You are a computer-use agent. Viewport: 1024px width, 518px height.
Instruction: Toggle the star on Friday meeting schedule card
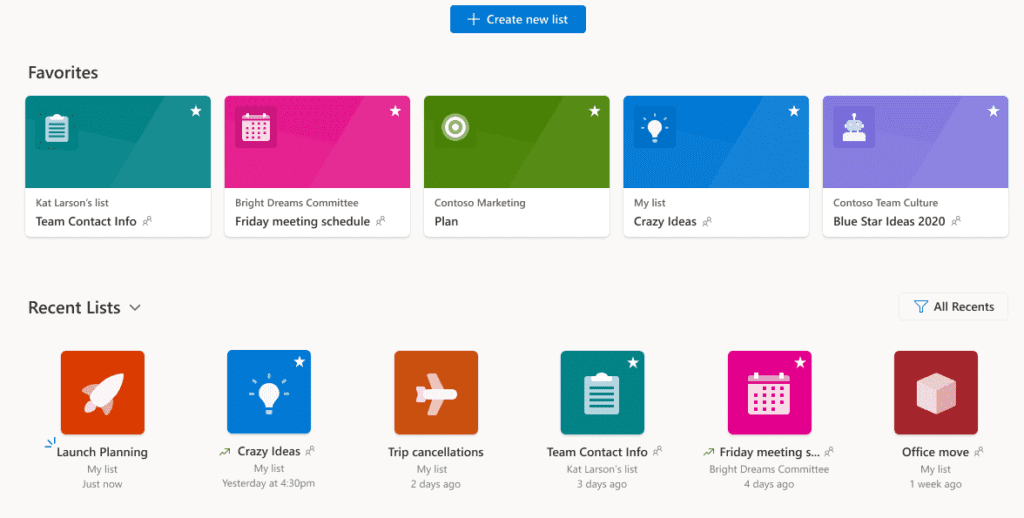395,111
